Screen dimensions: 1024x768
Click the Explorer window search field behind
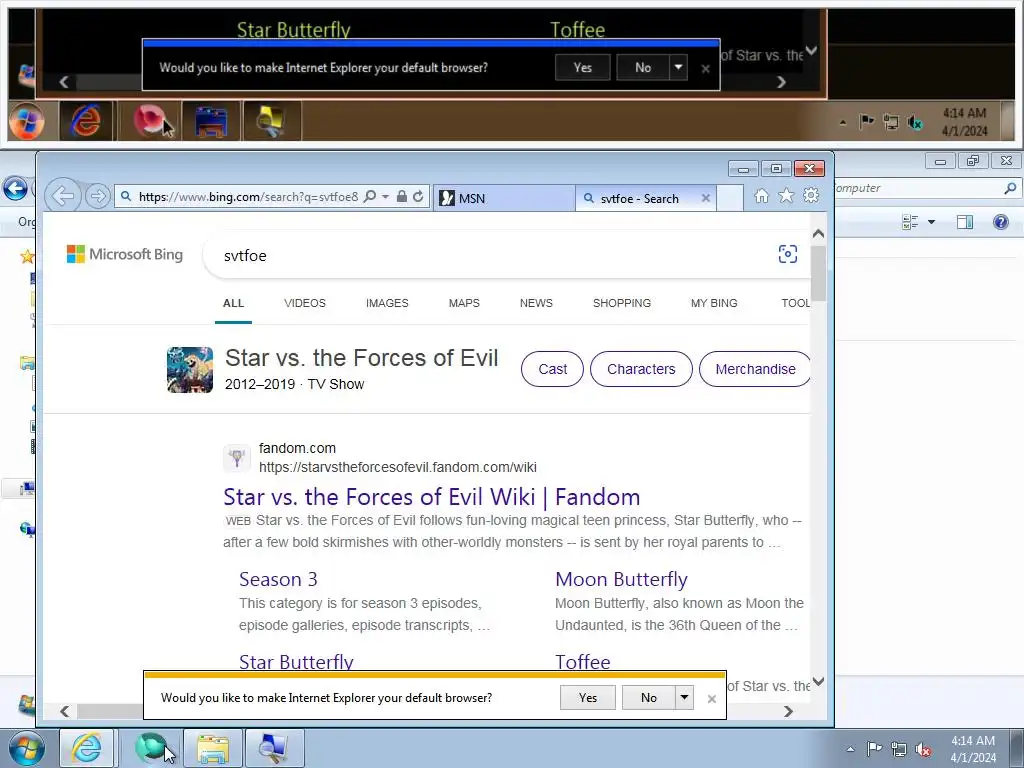(x=918, y=188)
